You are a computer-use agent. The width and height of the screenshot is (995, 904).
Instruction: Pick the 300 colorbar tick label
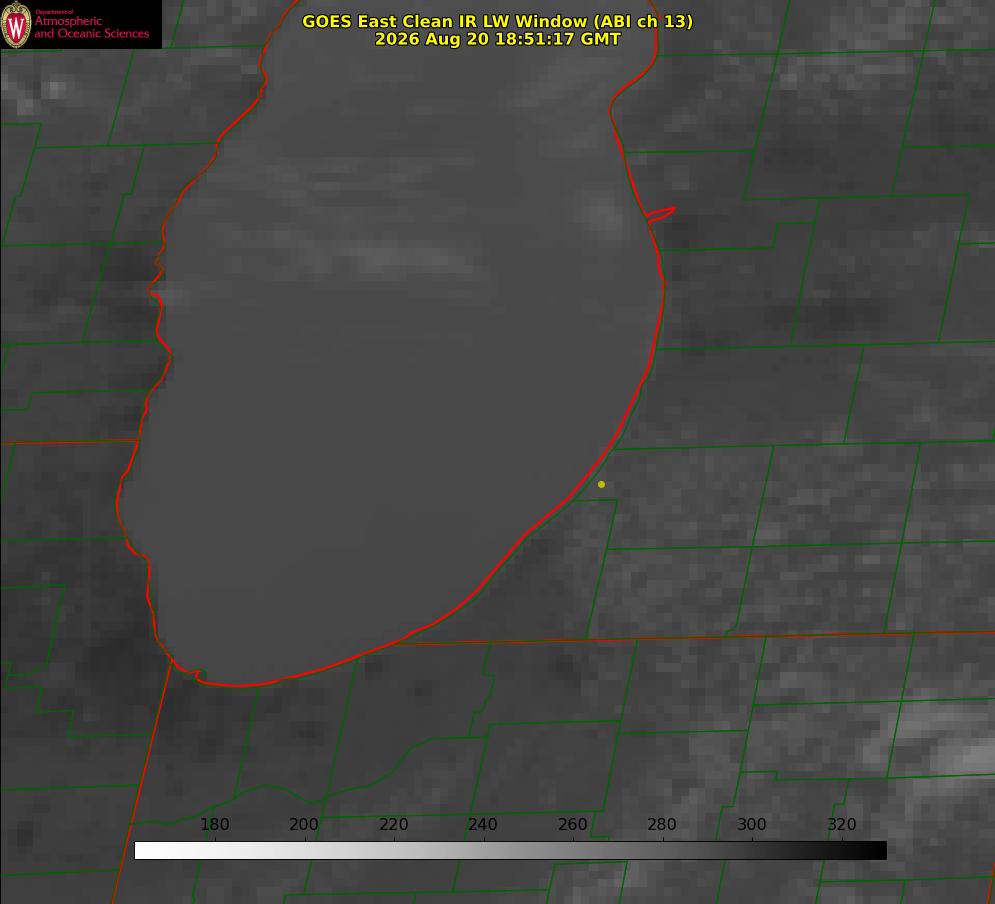coord(751,824)
